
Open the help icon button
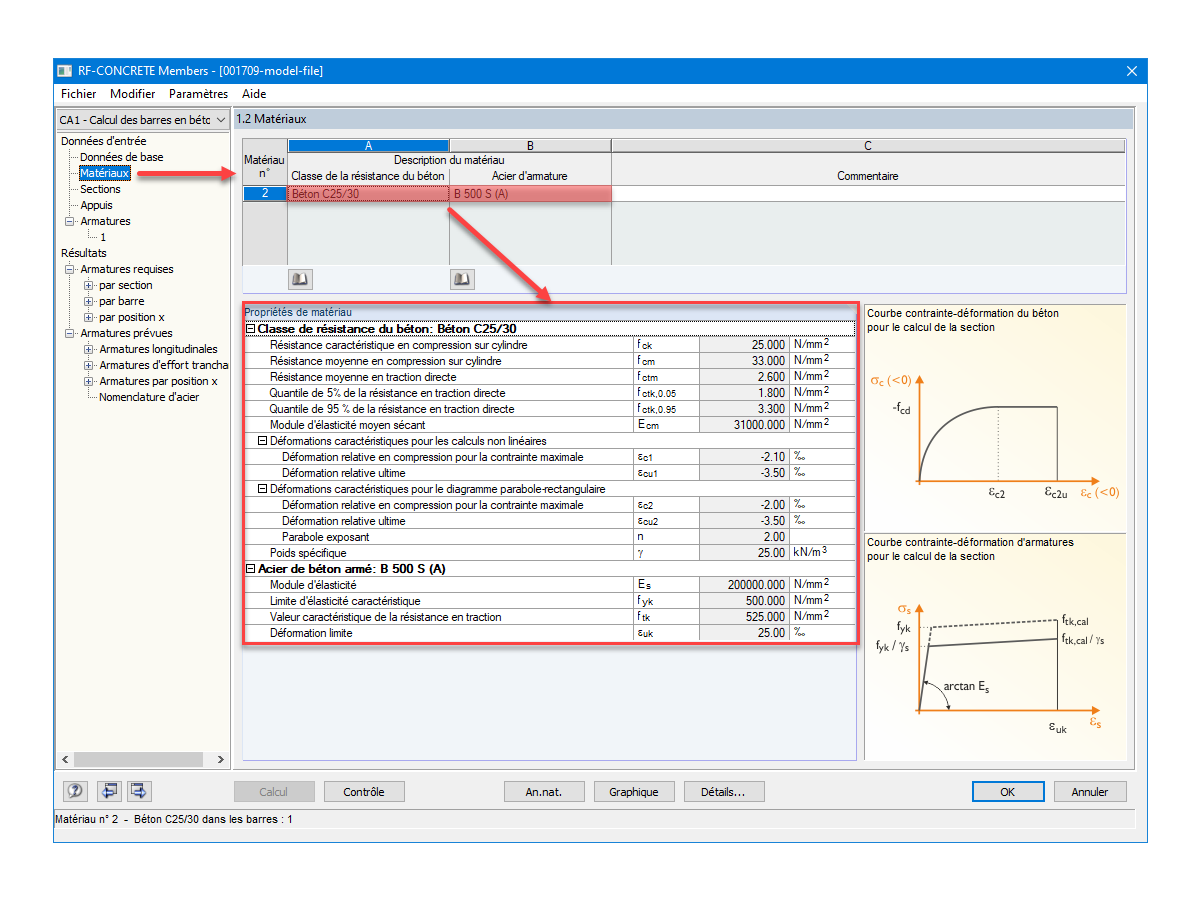coord(75,791)
